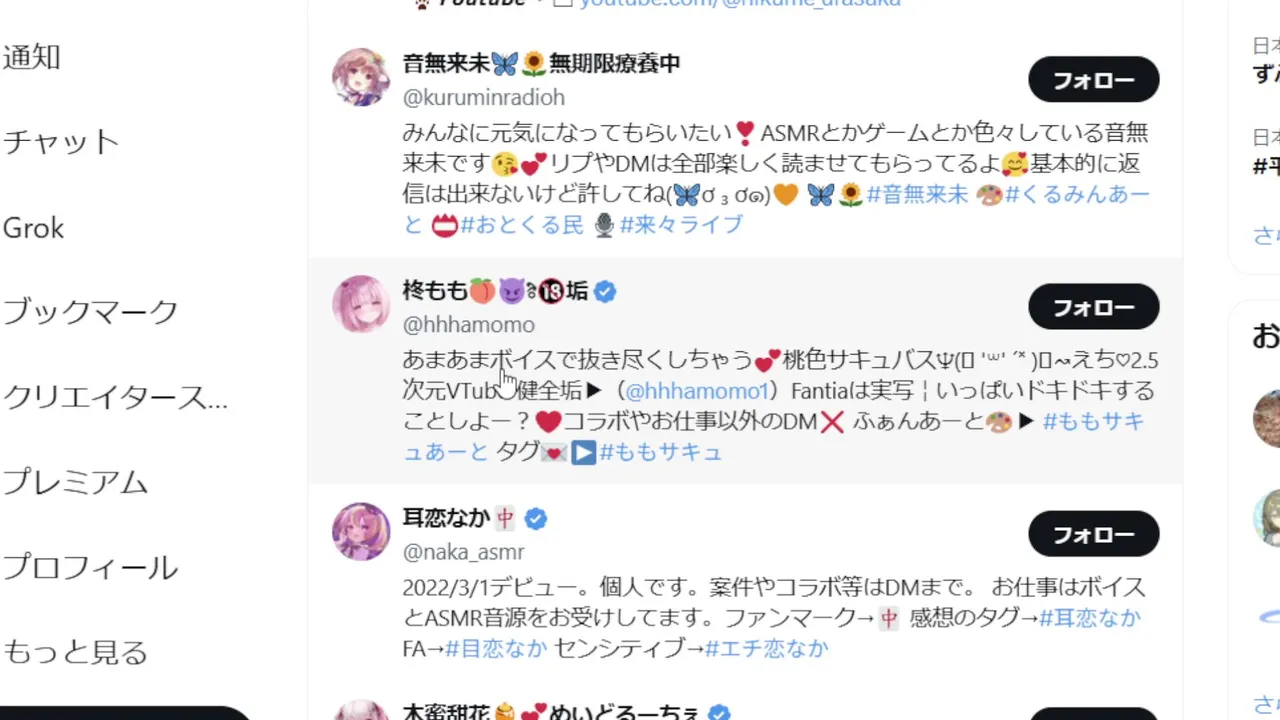Screen dimensions: 1280x720
Task: Expand もっと見る menu
Action: coord(75,653)
